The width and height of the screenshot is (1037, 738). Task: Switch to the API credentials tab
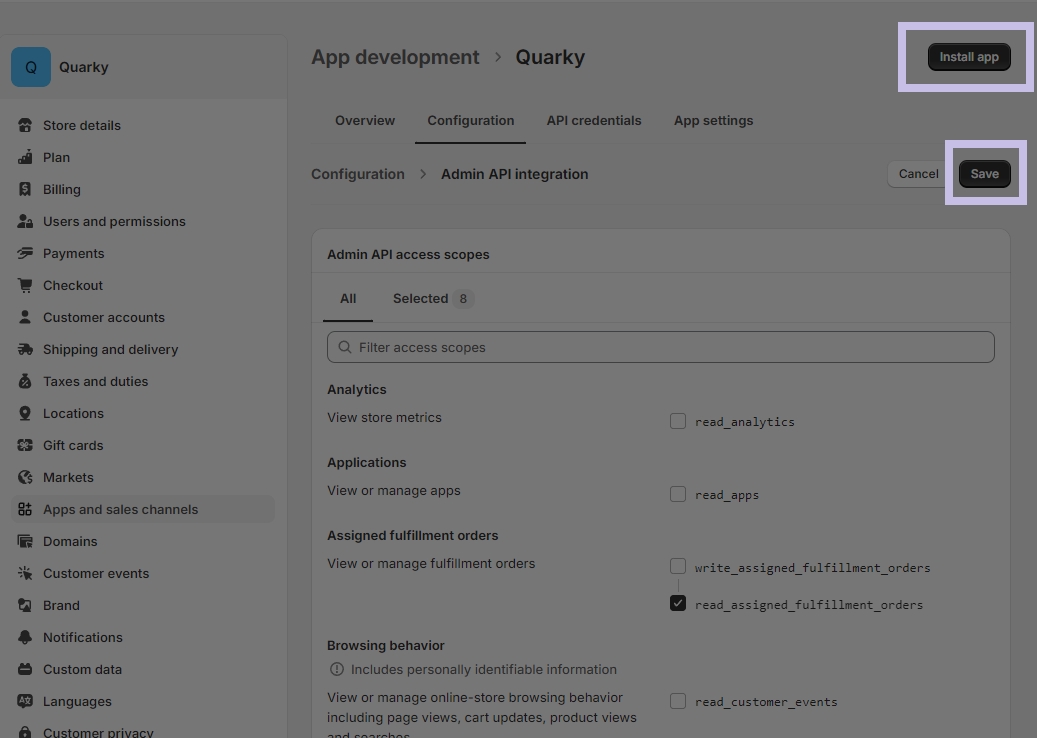594,120
